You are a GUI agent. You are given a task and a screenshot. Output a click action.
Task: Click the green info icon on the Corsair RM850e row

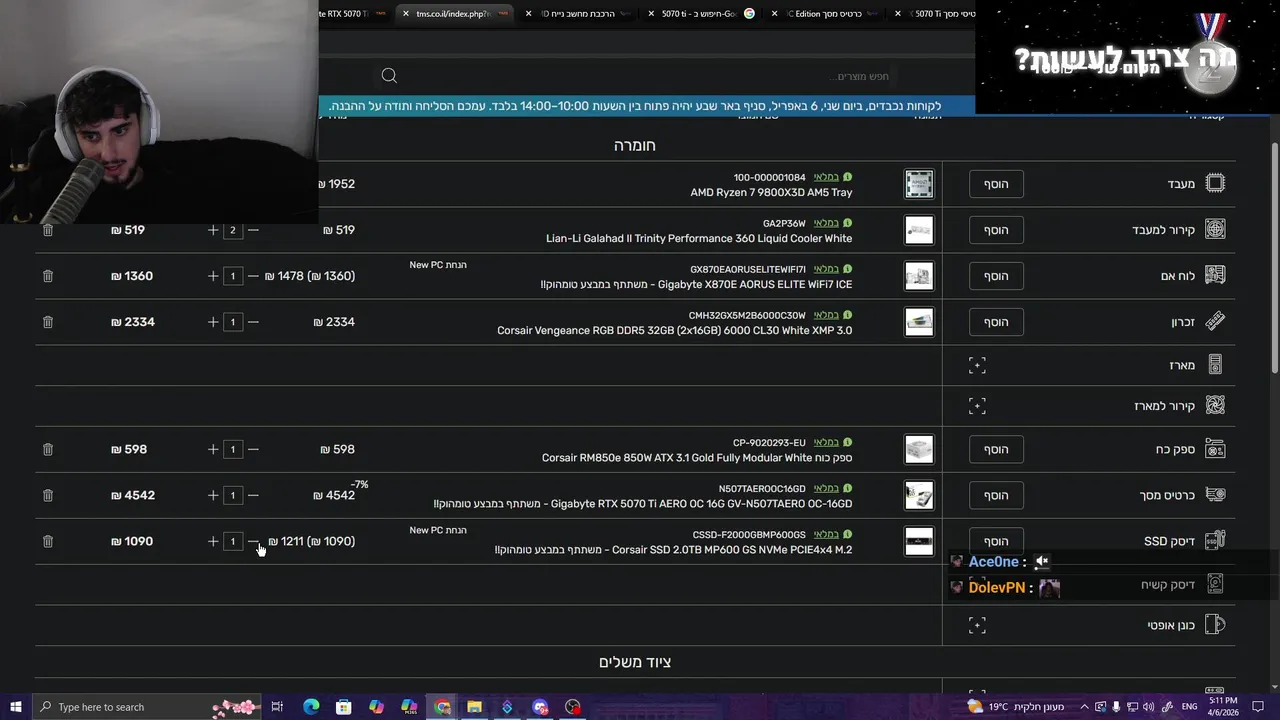pyautogui.click(x=847, y=442)
